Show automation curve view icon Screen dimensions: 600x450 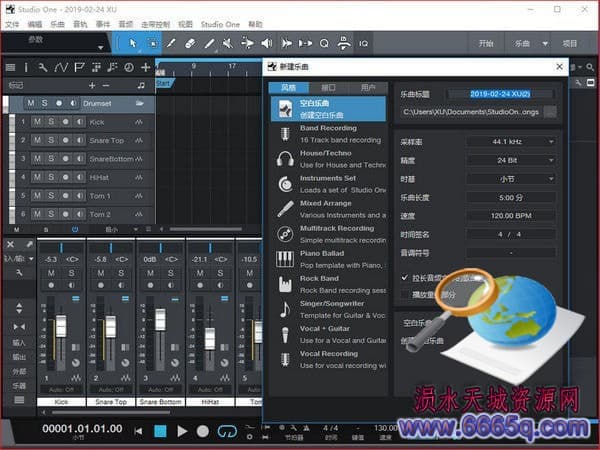[61, 67]
